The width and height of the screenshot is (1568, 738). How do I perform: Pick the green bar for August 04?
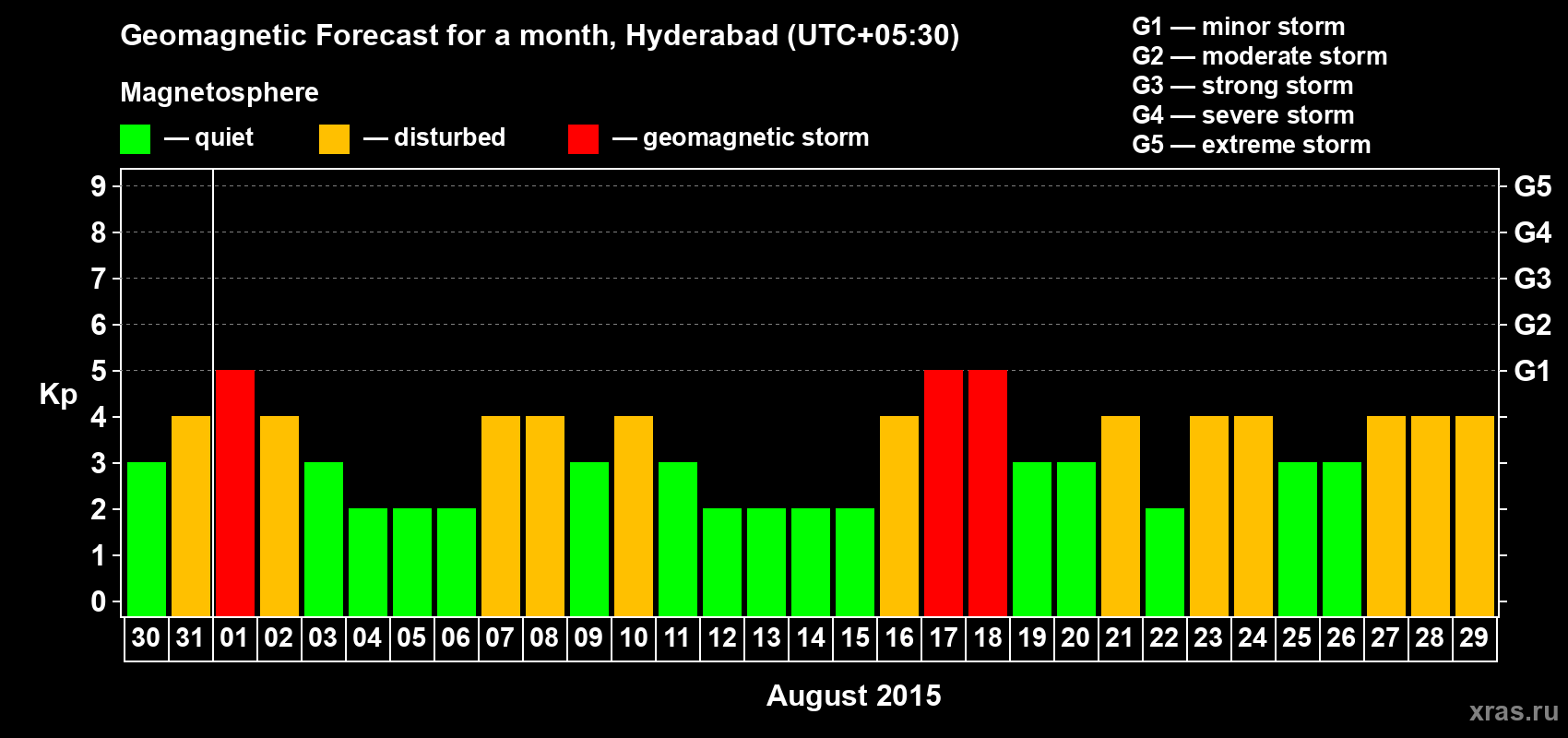click(x=368, y=562)
